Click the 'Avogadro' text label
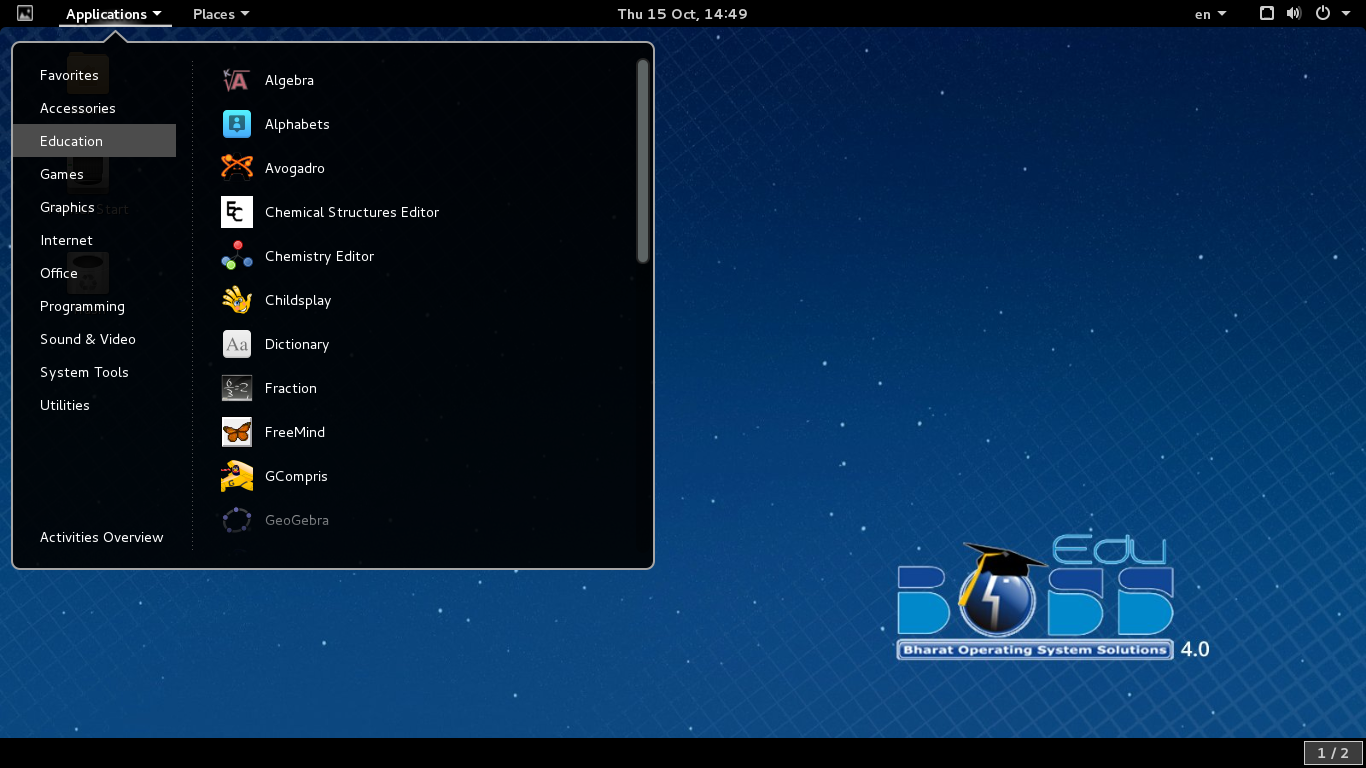The width and height of the screenshot is (1366, 768). (295, 168)
